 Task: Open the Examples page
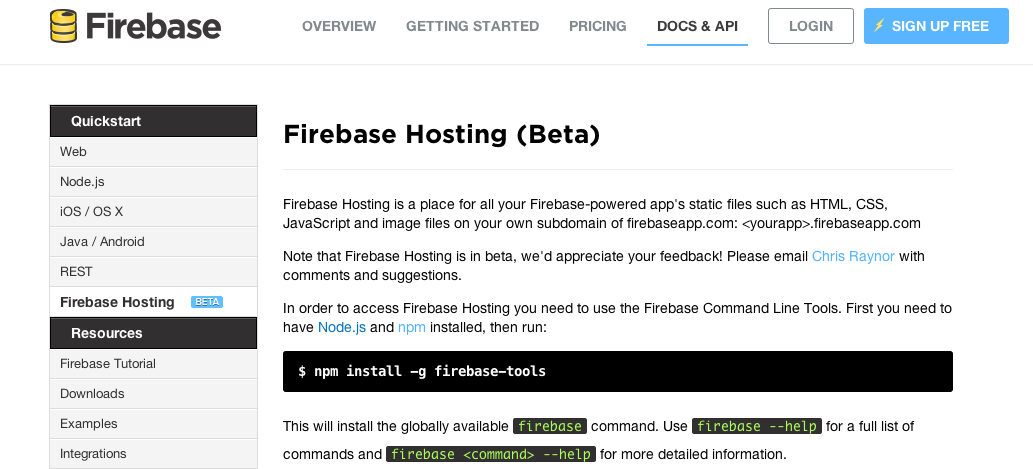point(153,424)
